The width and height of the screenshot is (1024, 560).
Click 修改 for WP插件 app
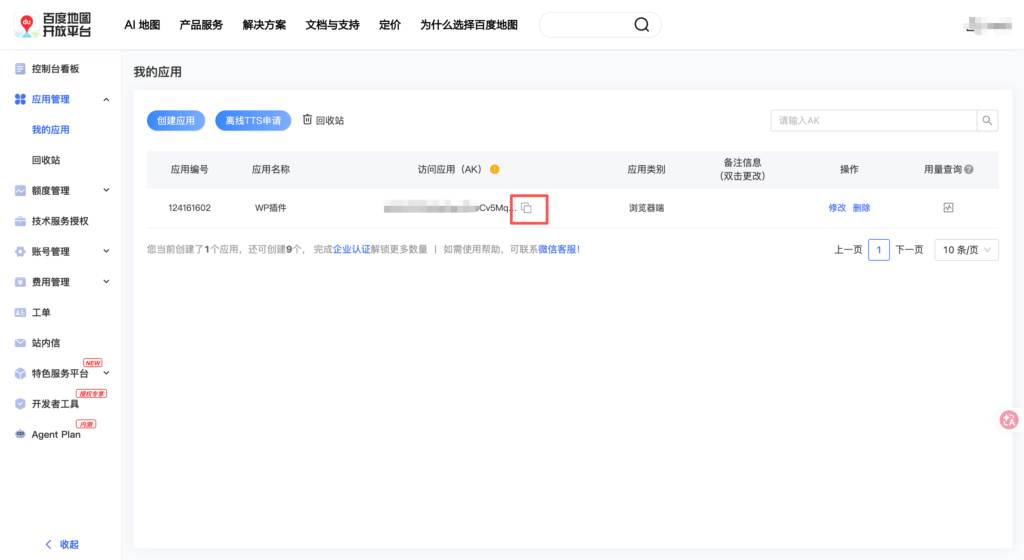point(837,208)
